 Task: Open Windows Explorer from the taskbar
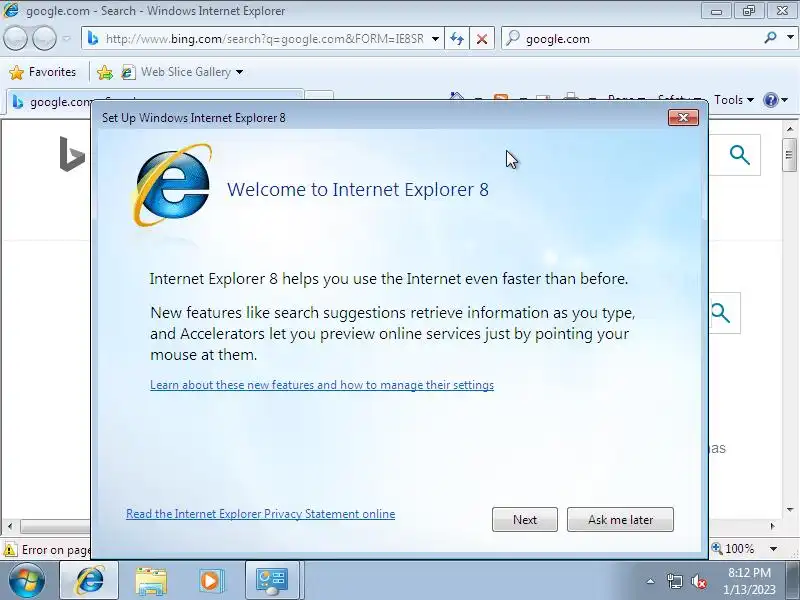pyautogui.click(x=151, y=582)
